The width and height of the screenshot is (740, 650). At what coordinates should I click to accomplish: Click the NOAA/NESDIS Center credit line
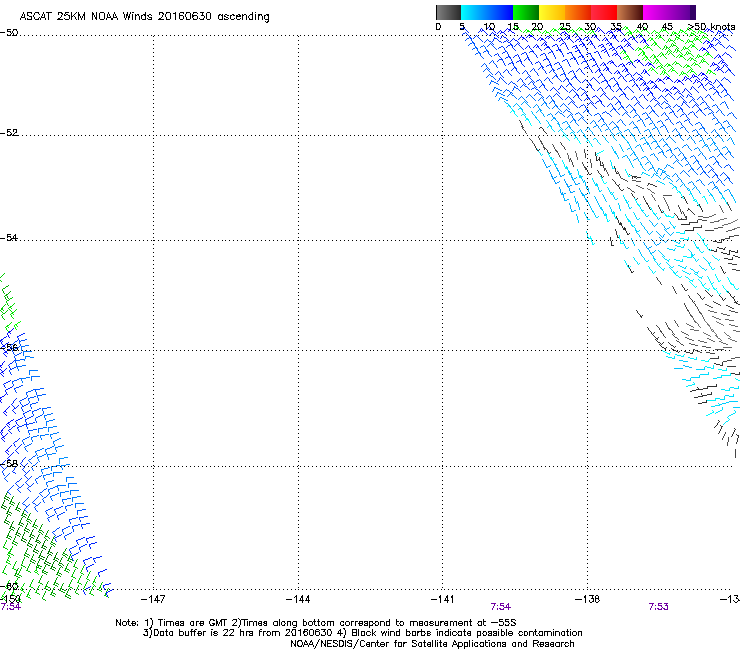[432, 644]
